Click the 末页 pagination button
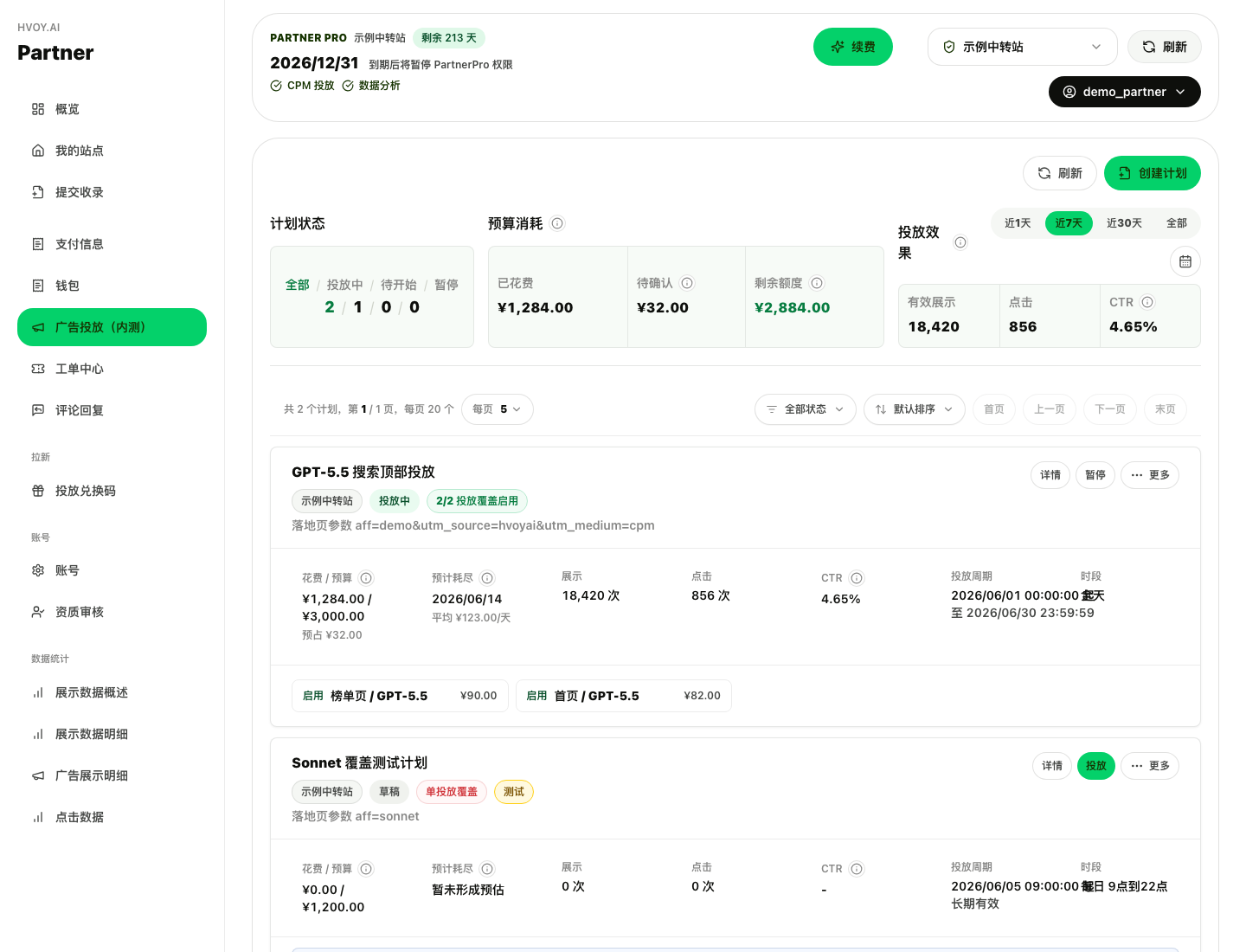Screen dimensions: 1246x952 tap(1166, 409)
